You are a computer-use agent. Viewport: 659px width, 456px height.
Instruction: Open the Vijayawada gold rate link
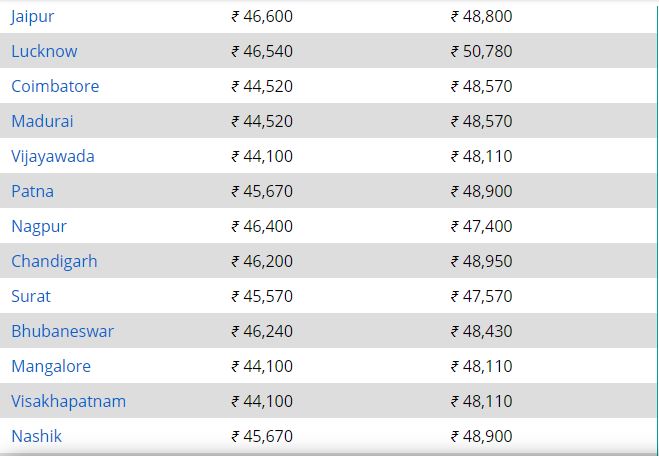tap(53, 157)
